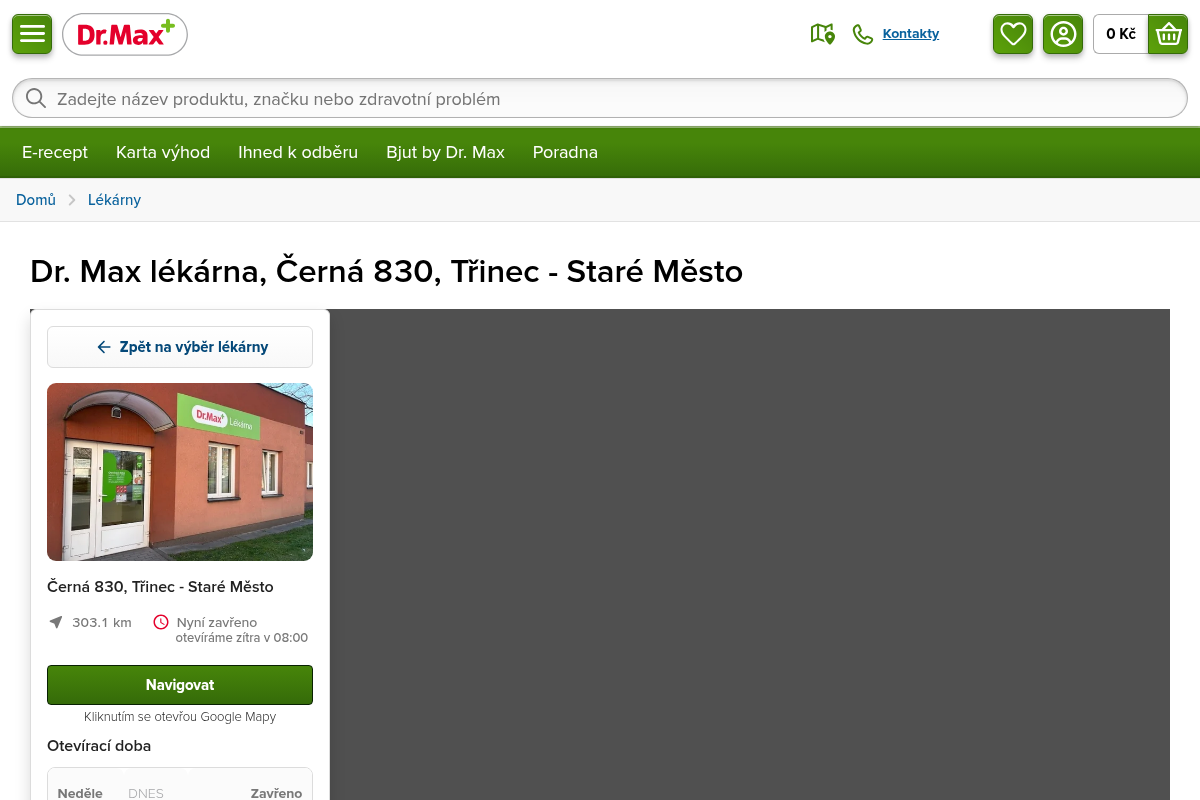Focus the product search field
The height and width of the screenshot is (800, 1200).
tap(600, 98)
